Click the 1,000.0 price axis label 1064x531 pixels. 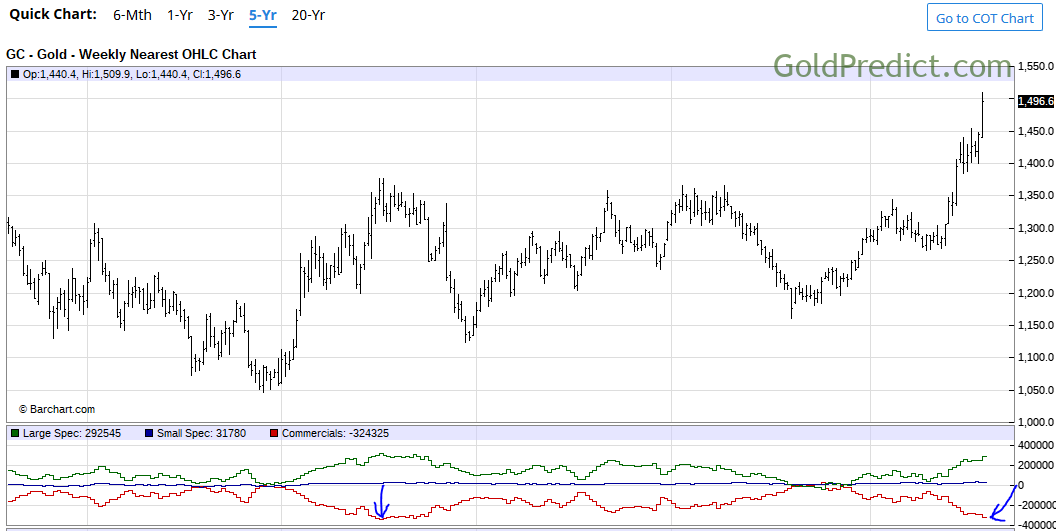click(1036, 422)
